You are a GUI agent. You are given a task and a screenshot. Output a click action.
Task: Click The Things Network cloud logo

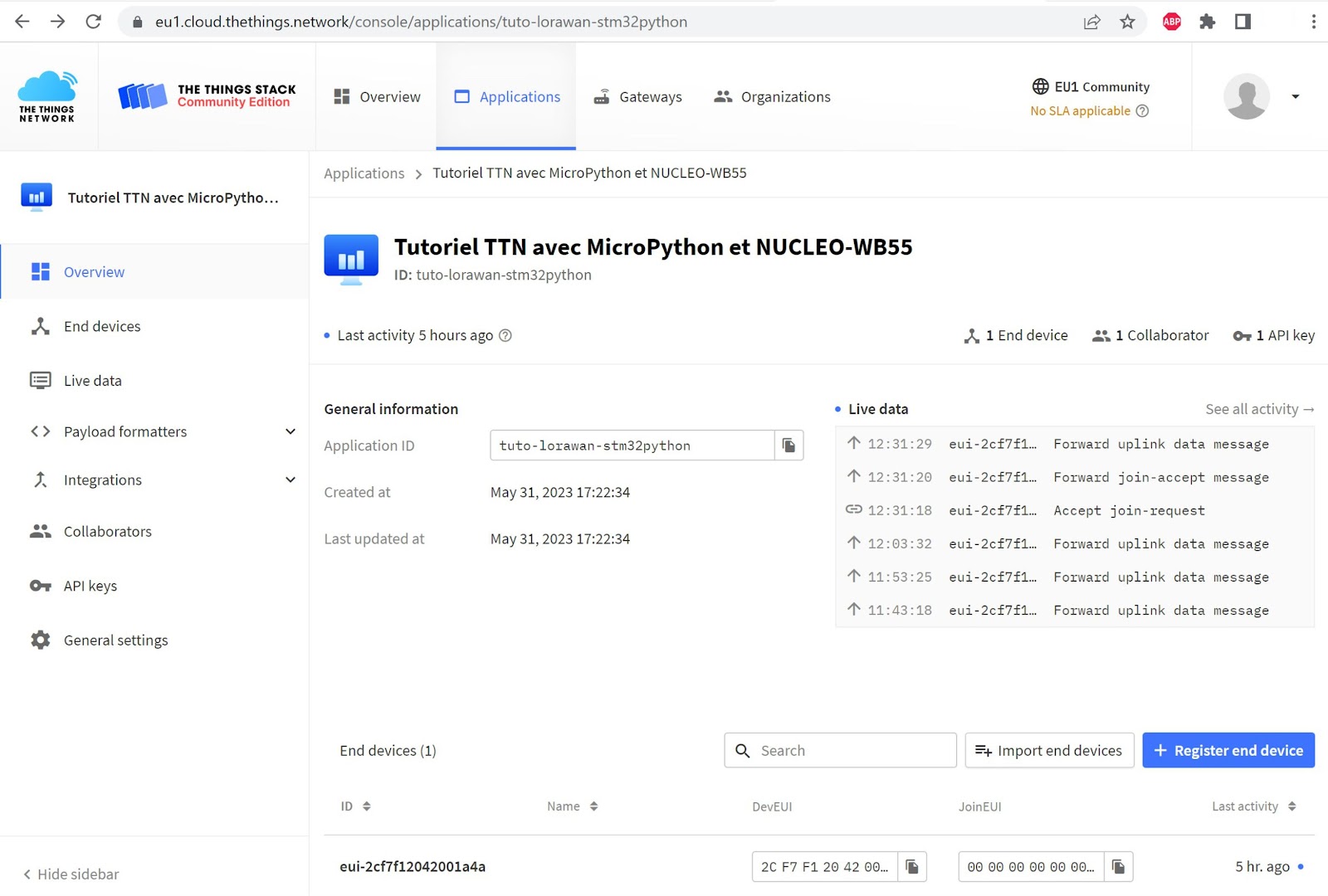point(47,97)
